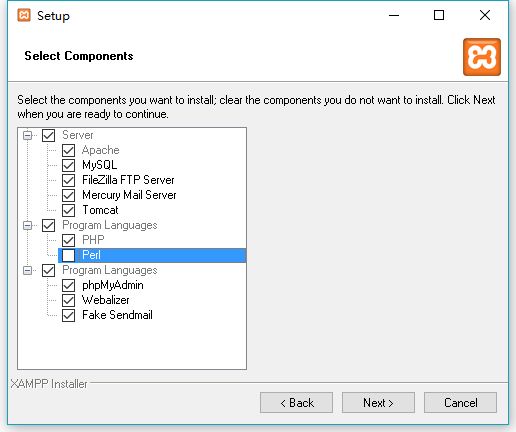Go back to the previous step
Image resolution: width=516 pixels, height=432 pixels.
296,403
